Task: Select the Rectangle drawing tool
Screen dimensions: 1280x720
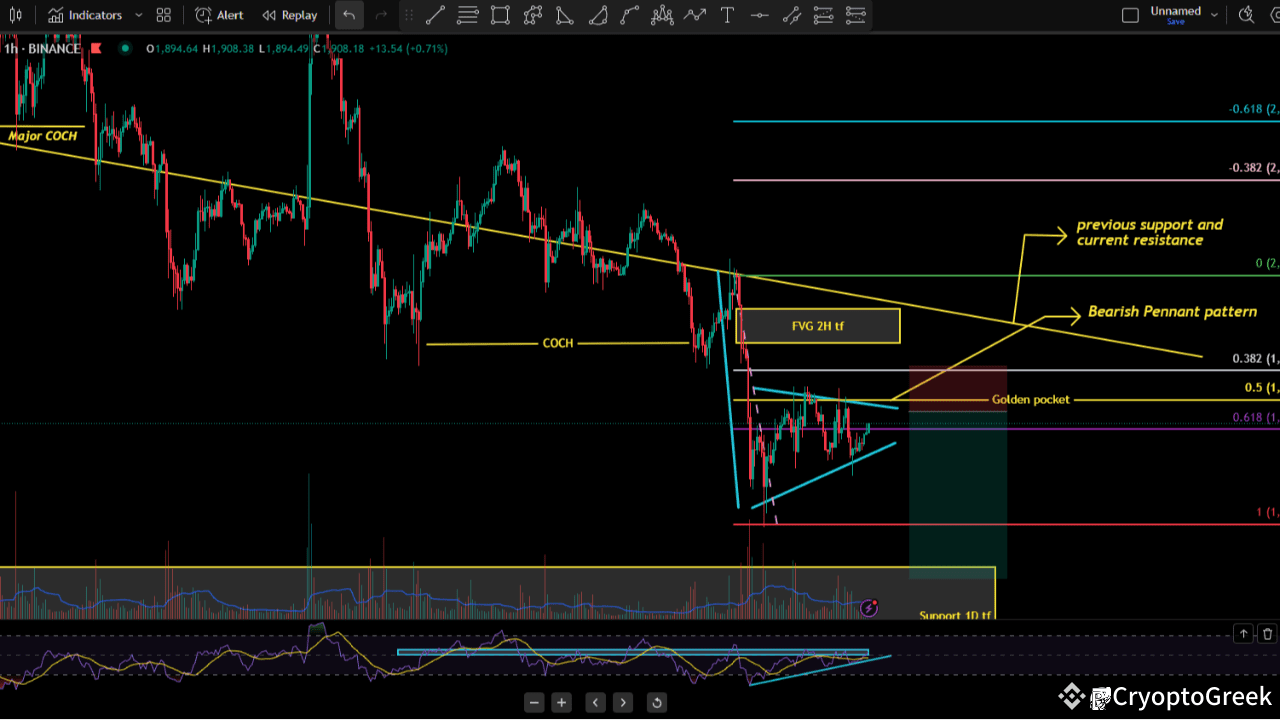Action: point(500,15)
